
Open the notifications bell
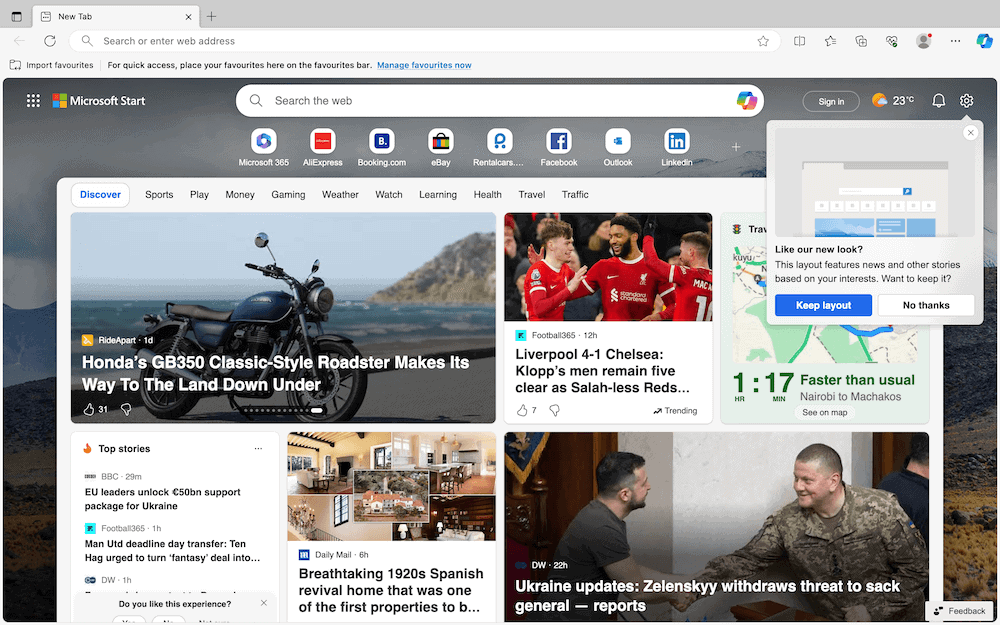[938, 101]
